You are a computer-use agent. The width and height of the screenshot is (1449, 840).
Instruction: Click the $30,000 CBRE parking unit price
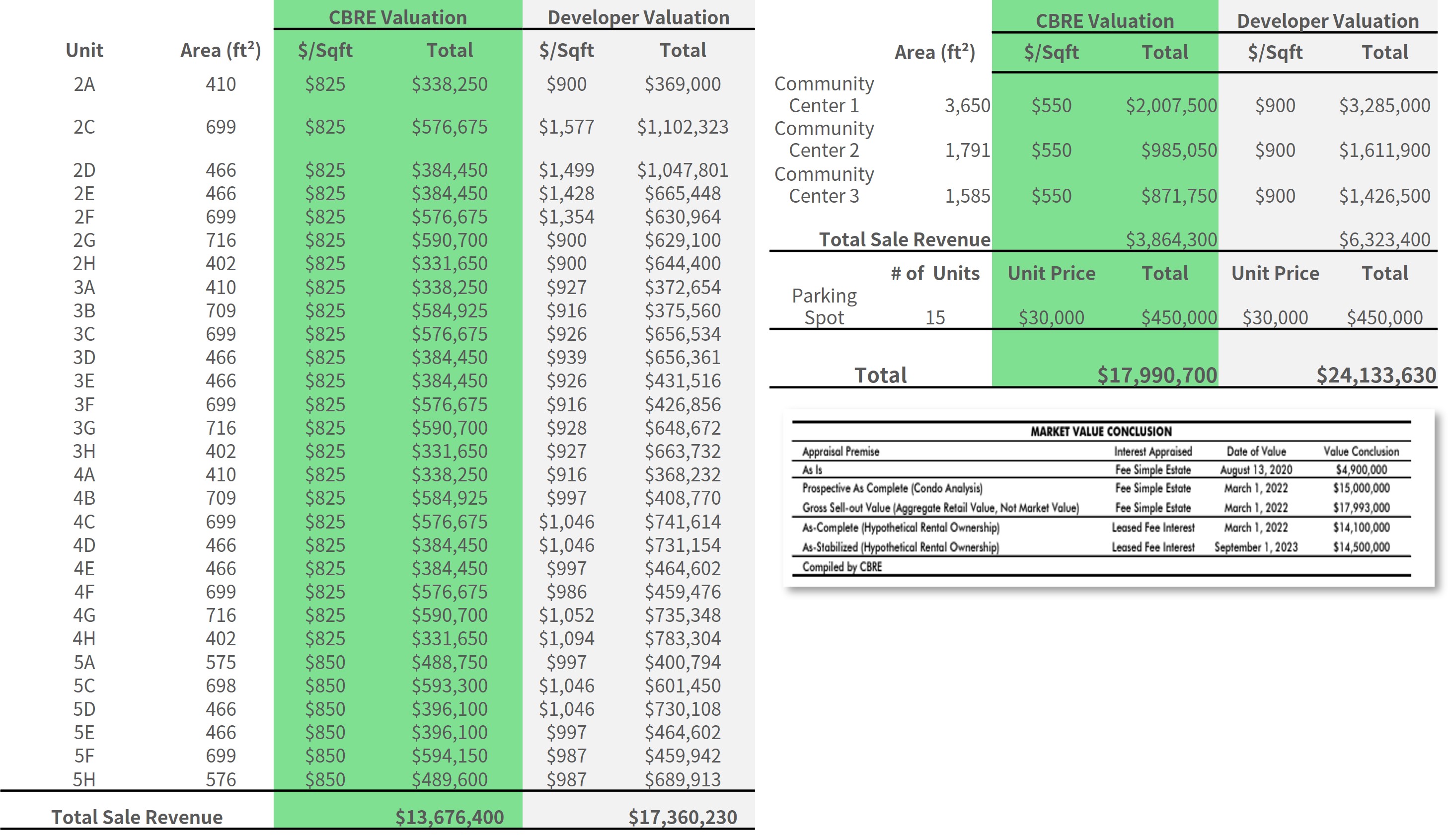(1051, 317)
